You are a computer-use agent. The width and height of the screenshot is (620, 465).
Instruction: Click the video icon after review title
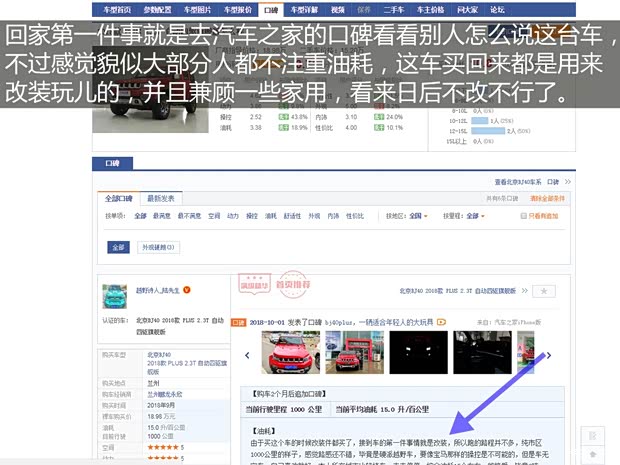[x=441, y=322]
